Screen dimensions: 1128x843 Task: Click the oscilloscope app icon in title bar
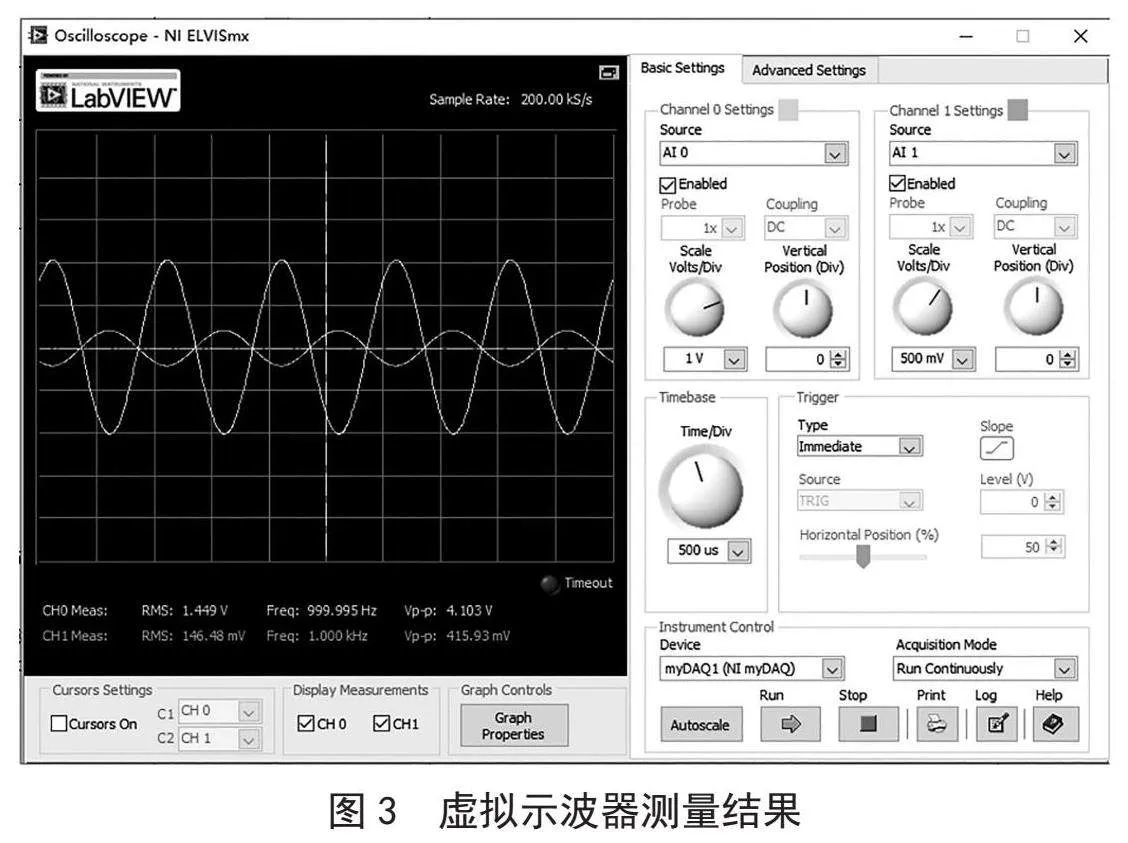tap(37, 35)
